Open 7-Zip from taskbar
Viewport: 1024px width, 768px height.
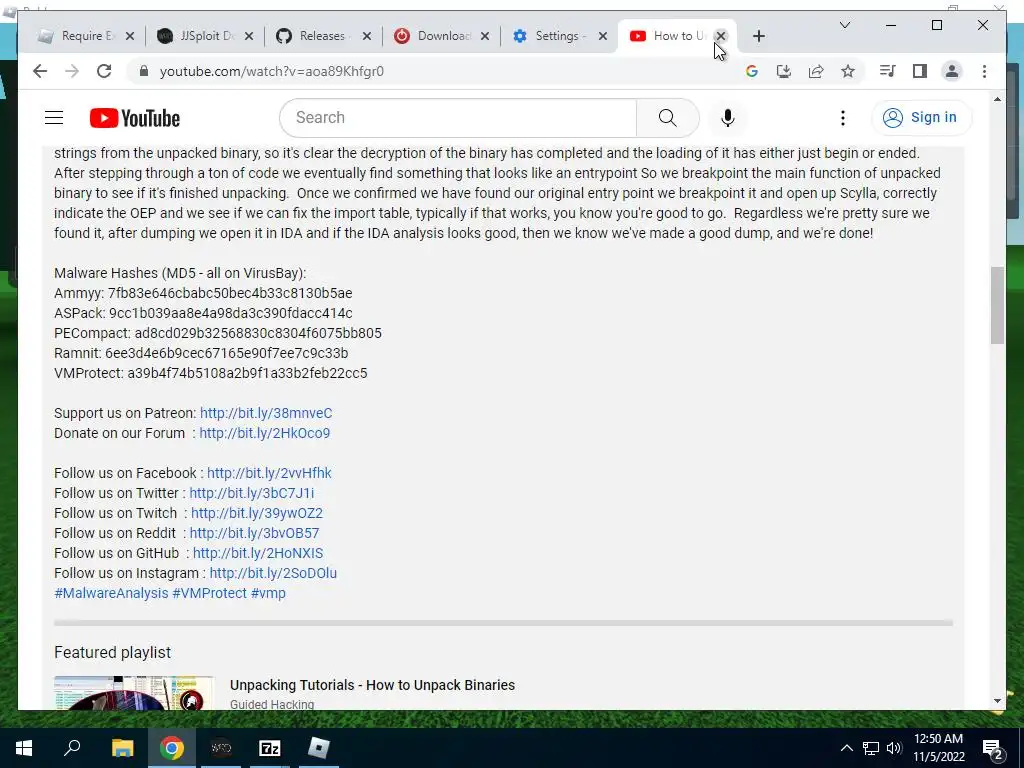(270, 748)
